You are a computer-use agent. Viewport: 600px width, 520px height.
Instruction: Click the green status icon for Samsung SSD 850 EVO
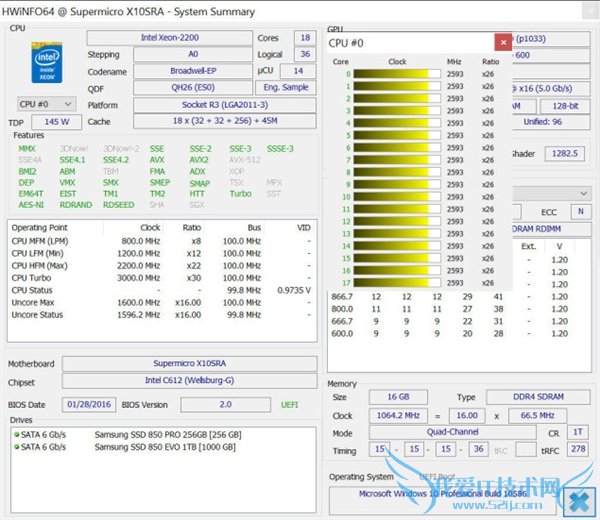pos(16,447)
